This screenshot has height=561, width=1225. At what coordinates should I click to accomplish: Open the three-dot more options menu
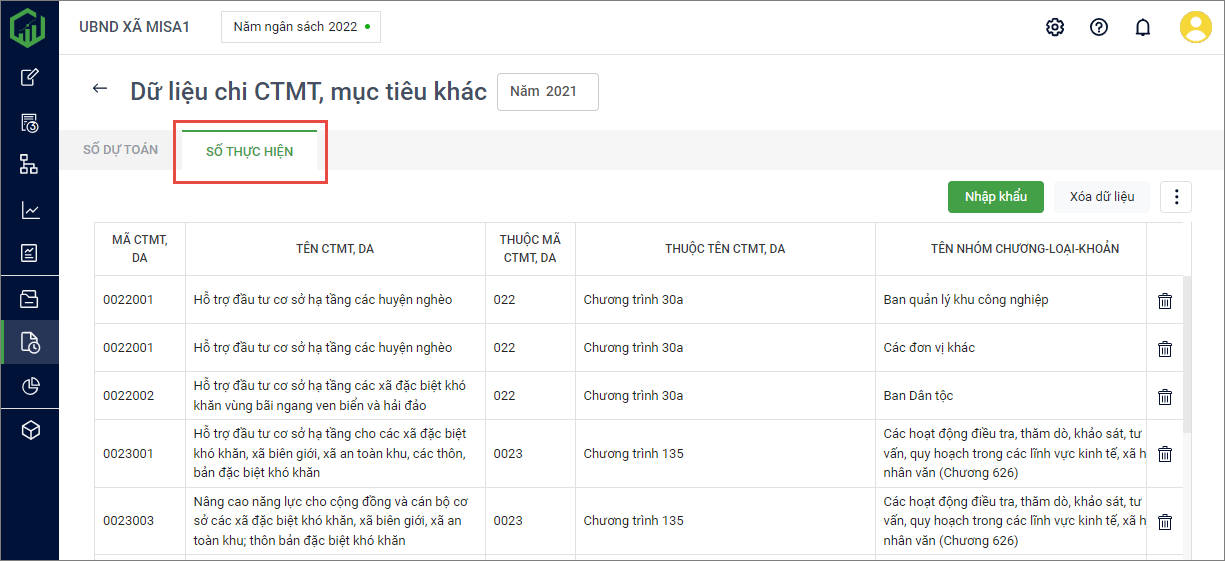(x=1176, y=197)
